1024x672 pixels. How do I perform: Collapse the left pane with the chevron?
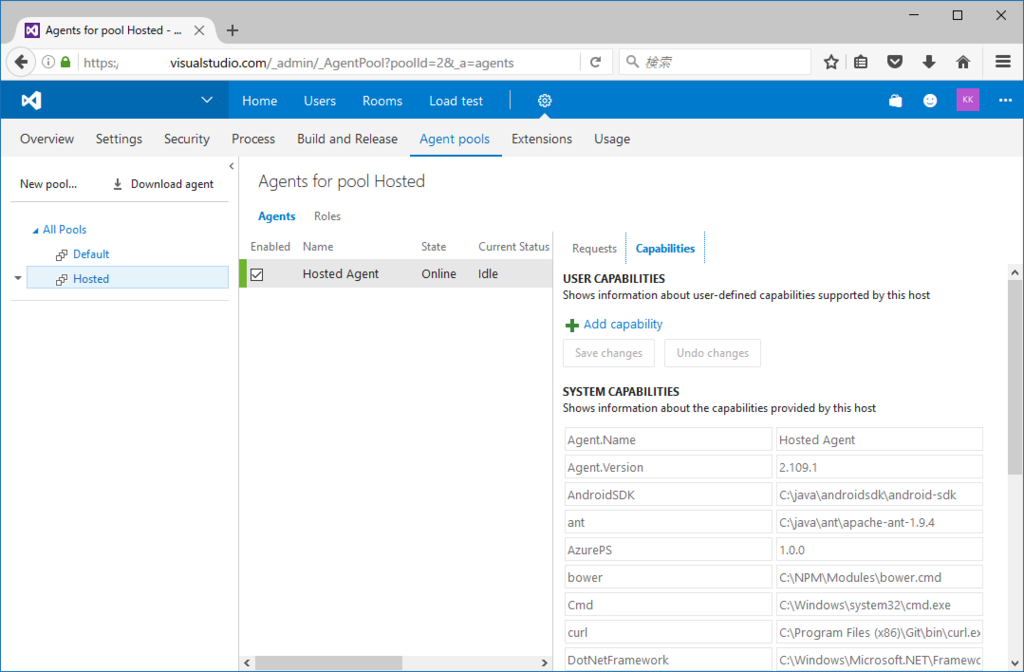(231, 167)
